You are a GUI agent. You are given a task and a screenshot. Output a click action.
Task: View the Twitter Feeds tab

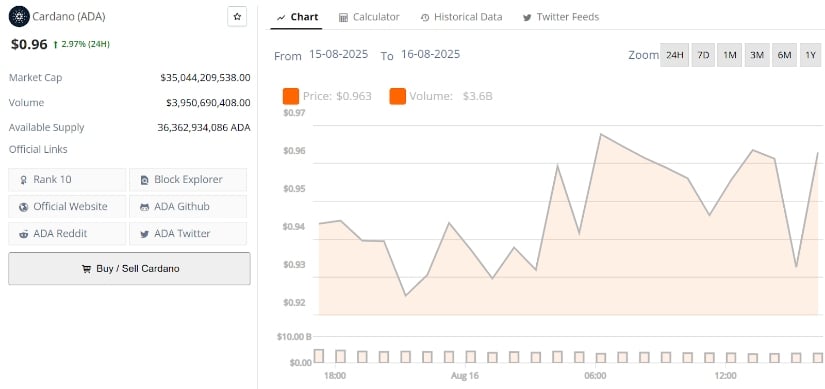click(561, 17)
